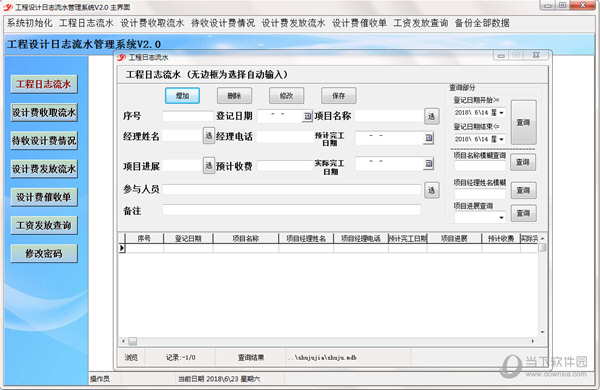Image resolution: width=600 pixels, height=390 pixels.
Task: Click the 预计收费 column header
Action: [x=501, y=238]
